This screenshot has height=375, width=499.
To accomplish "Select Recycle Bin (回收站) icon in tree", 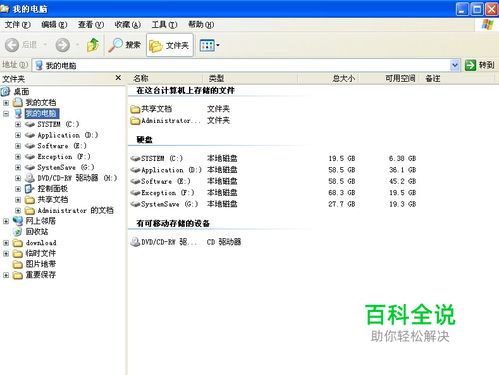I will [18, 232].
